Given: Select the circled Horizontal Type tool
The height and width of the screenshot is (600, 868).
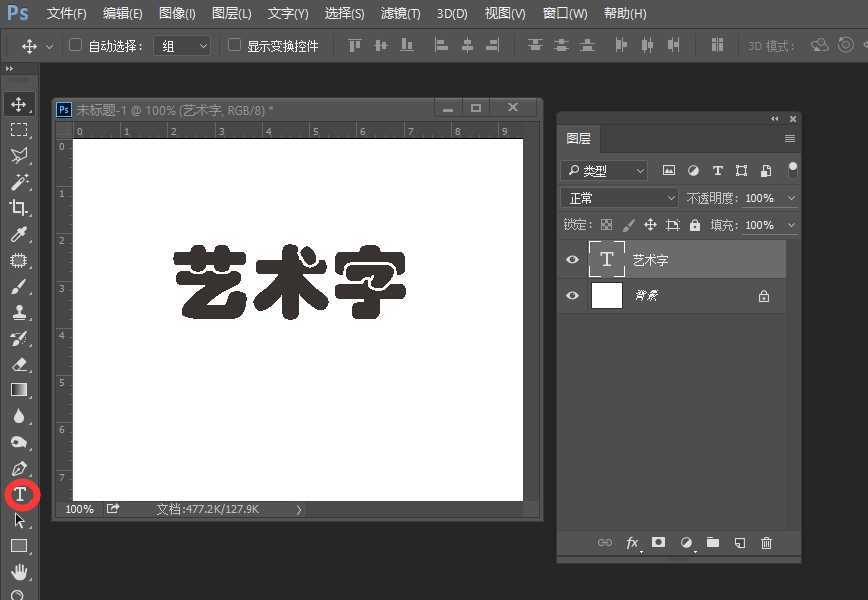Looking at the screenshot, I should click(21, 494).
